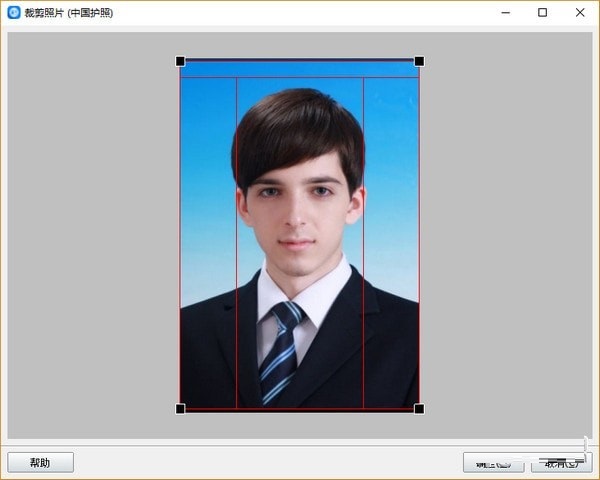
Task: Select the bottom-right crop handle
Action: [x=419, y=408]
